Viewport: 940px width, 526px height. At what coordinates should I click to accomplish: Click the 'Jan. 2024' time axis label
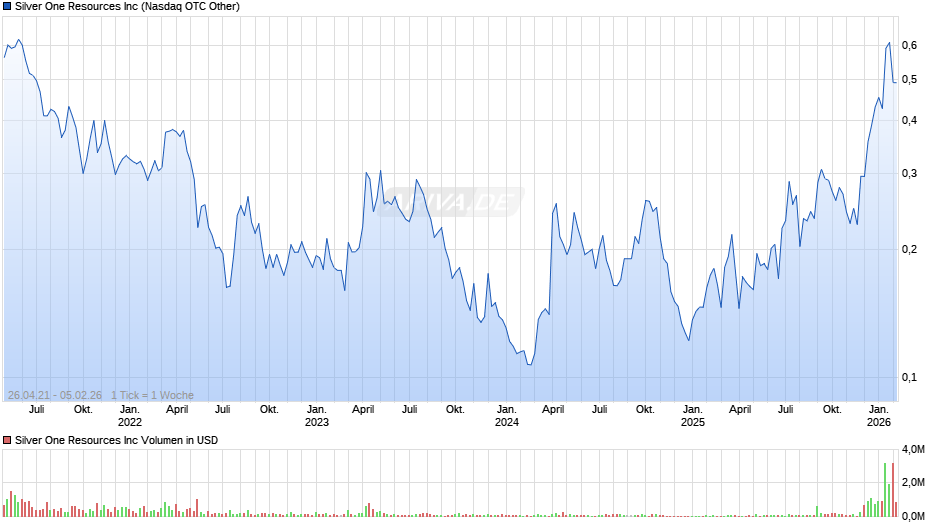(507, 416)
